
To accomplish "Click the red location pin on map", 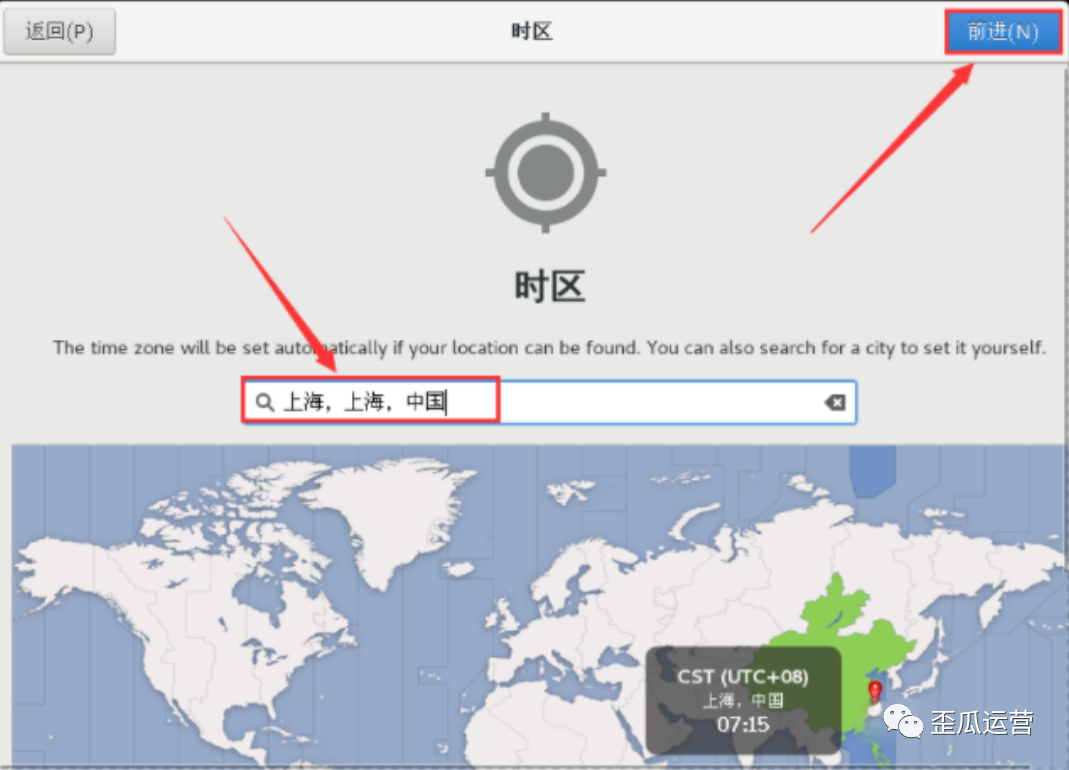I will (875, 691).
